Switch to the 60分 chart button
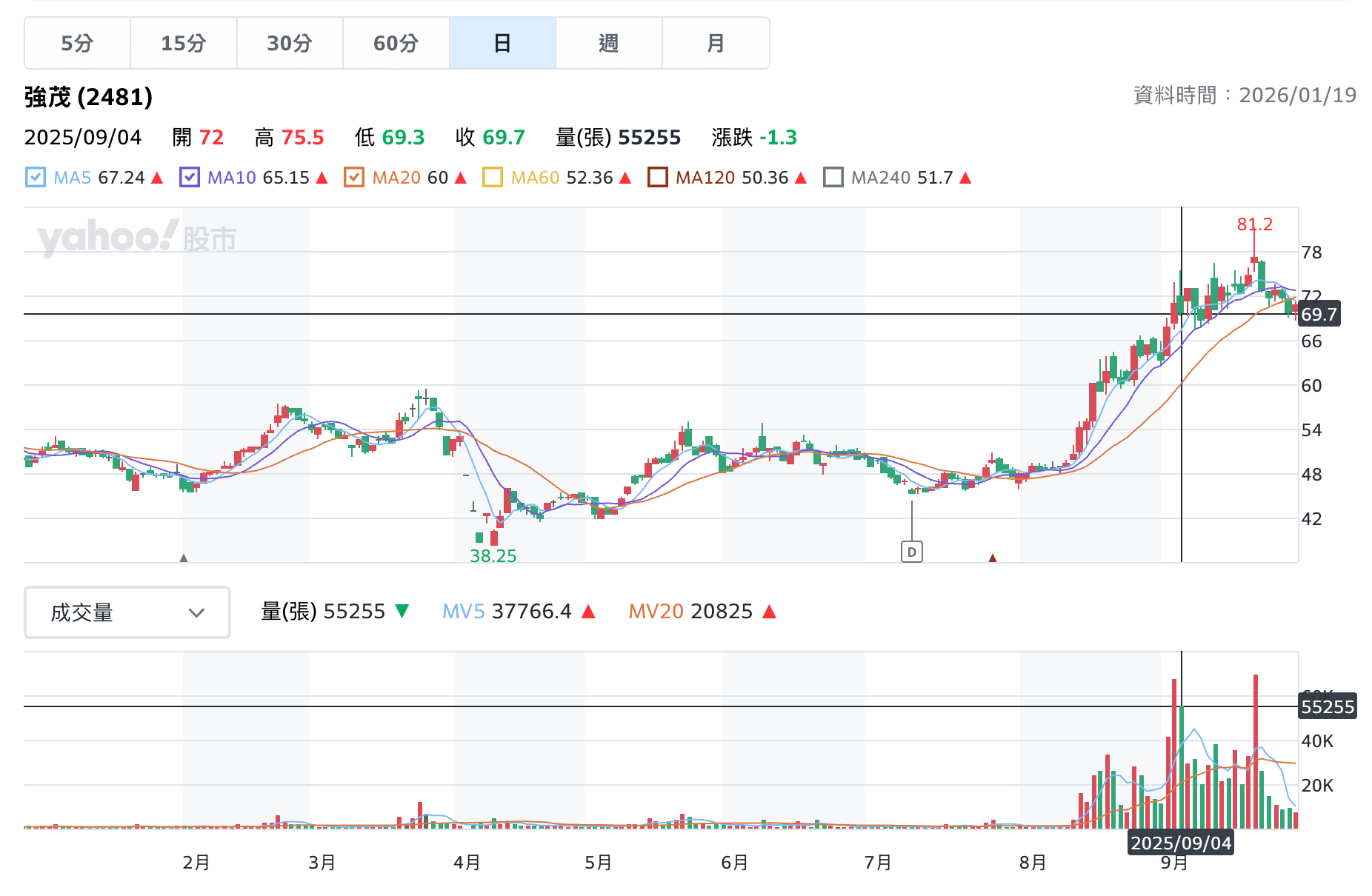This screenshot has height=896, width=1372. pyautogui.click(x=396, y=44)
